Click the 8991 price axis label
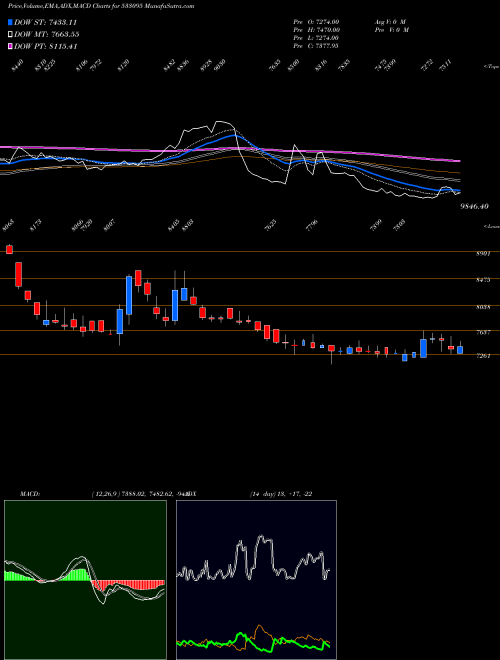This screenshot has height=660, width=500. point(482,254)
